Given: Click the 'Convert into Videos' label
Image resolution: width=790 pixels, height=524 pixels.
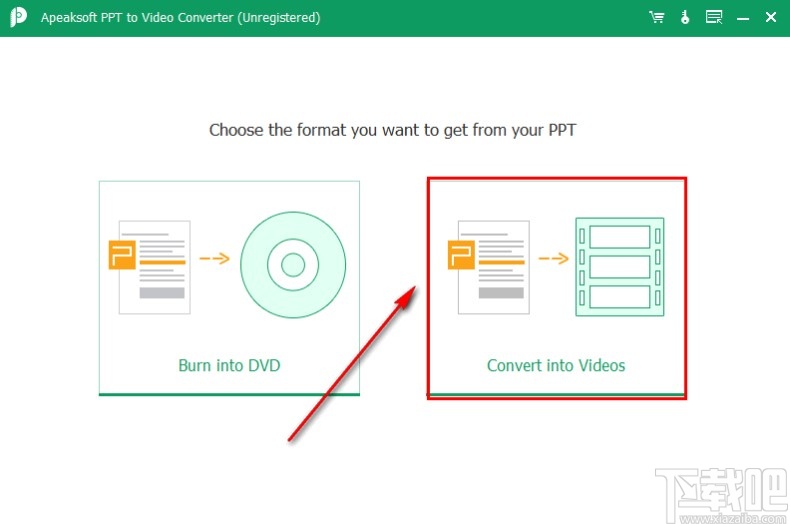Looking at the screenshot, I should [556, 365].
